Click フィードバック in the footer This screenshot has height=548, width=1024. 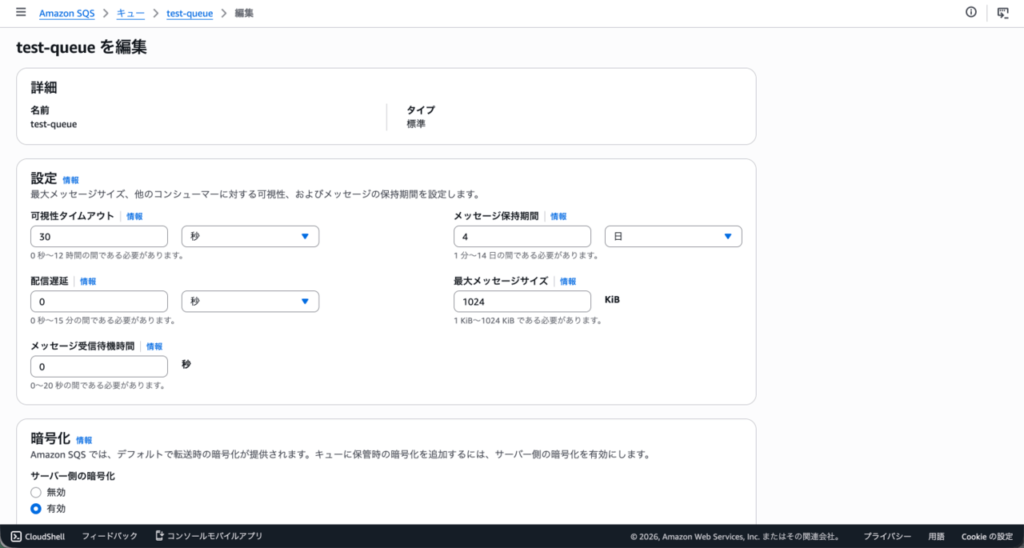point(110,536)
